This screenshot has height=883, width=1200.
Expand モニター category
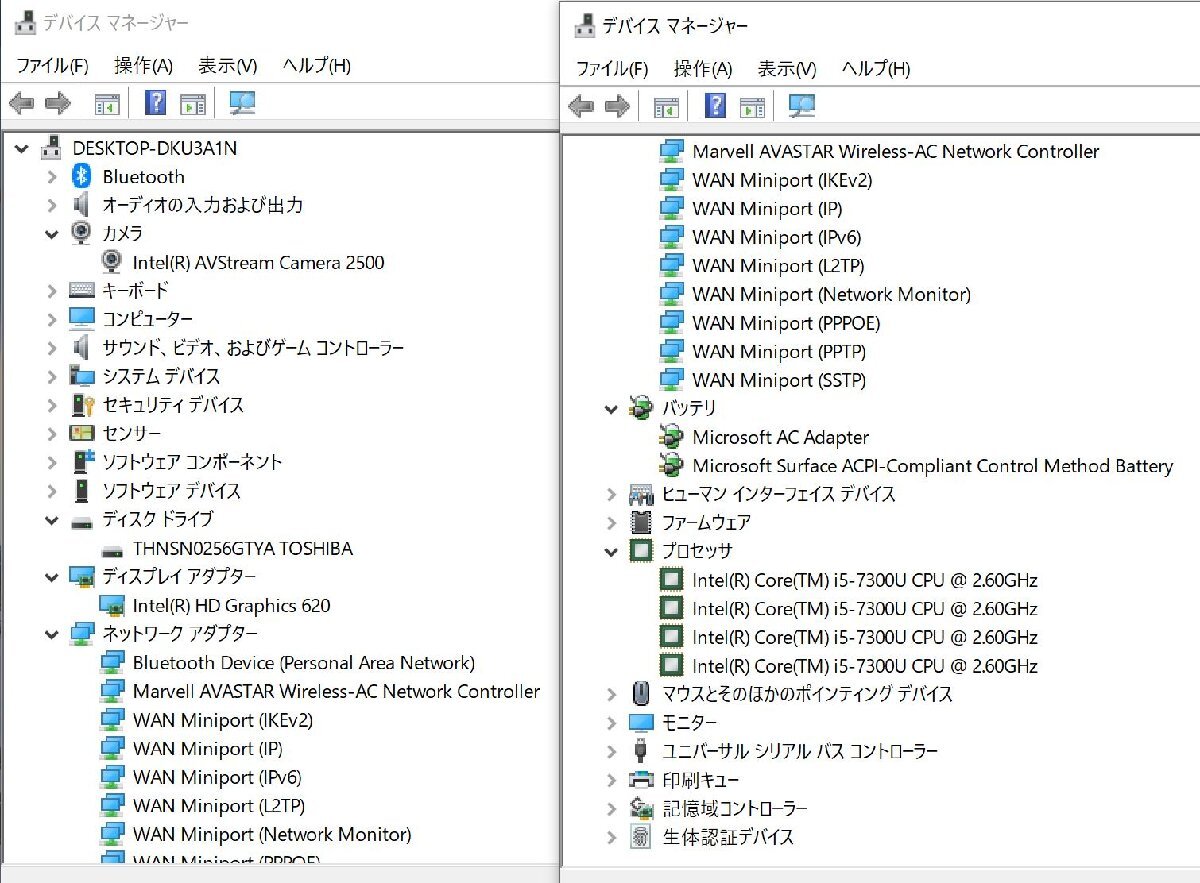612,722
